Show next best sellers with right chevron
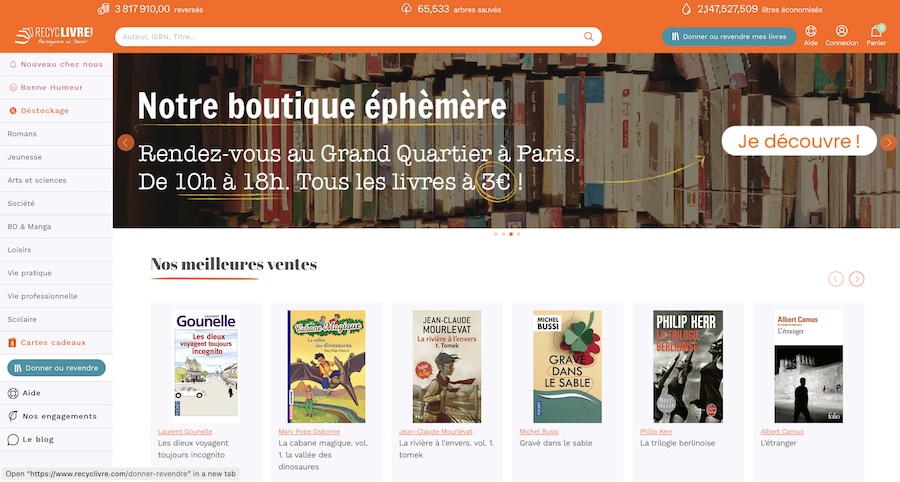This screenshot has height=482, width=900. [x=856, y=279]
